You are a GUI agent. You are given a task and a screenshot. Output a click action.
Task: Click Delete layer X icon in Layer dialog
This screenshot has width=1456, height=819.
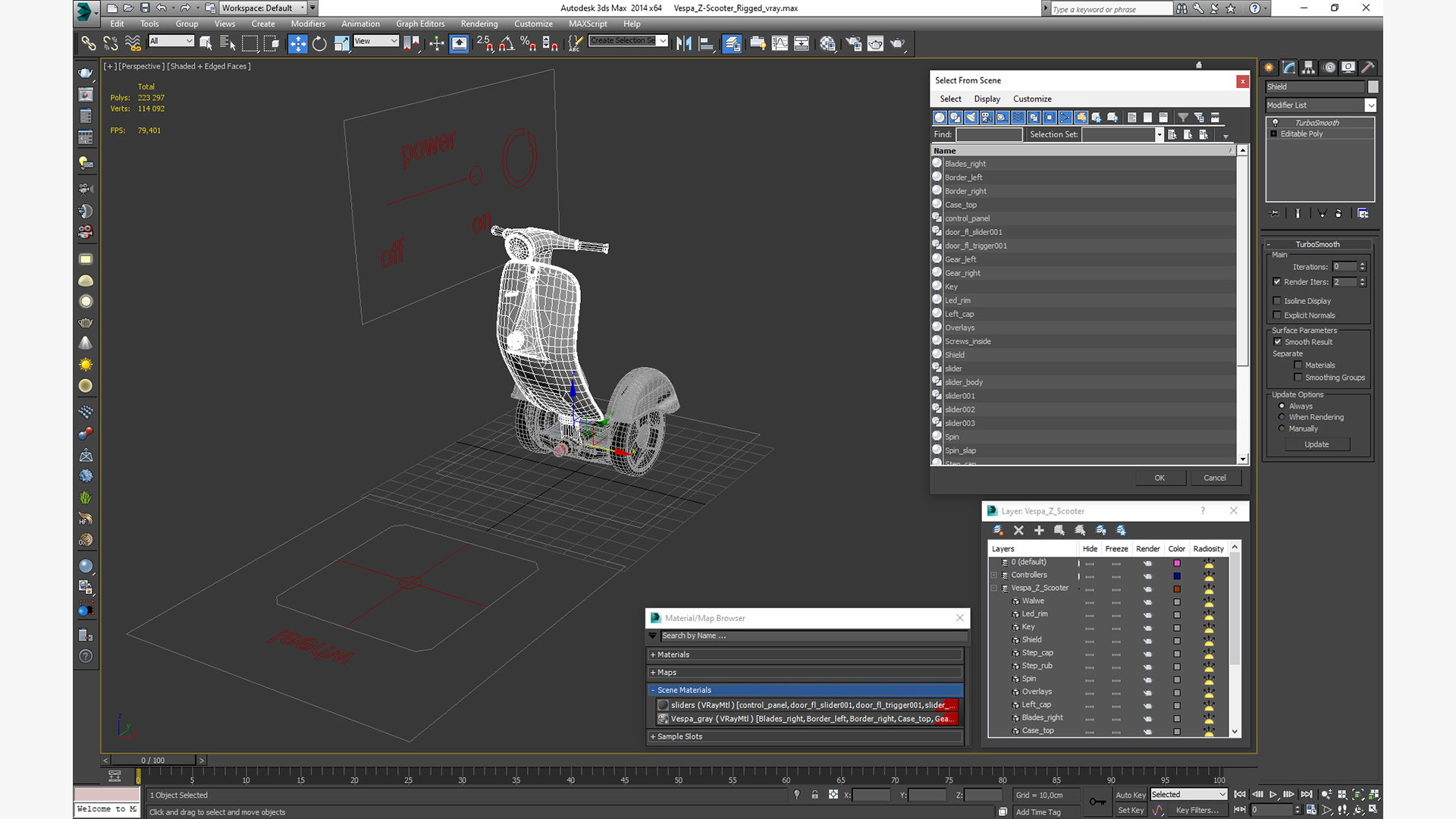point(1018,531)
